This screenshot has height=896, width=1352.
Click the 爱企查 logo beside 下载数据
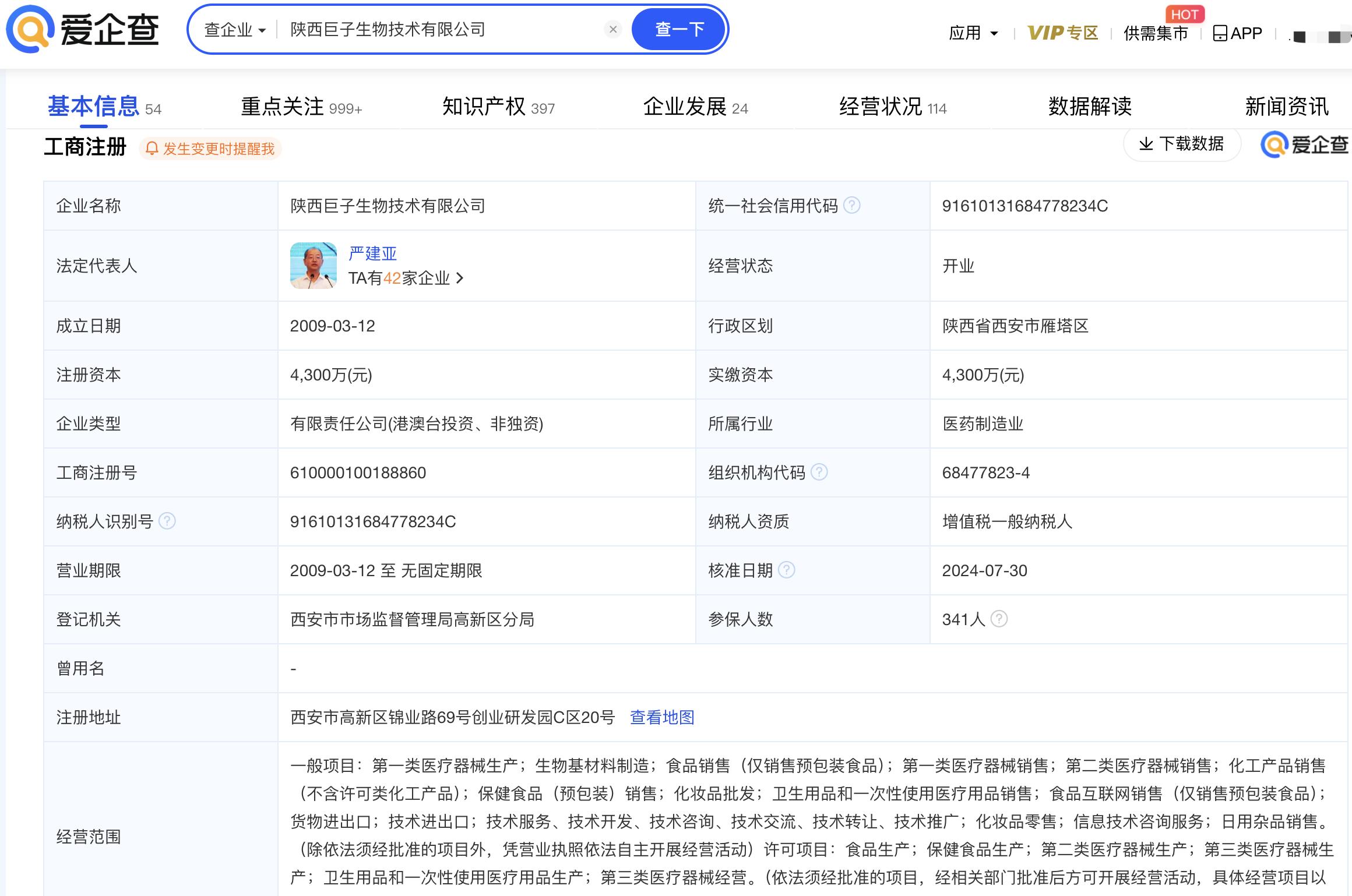1304,144
